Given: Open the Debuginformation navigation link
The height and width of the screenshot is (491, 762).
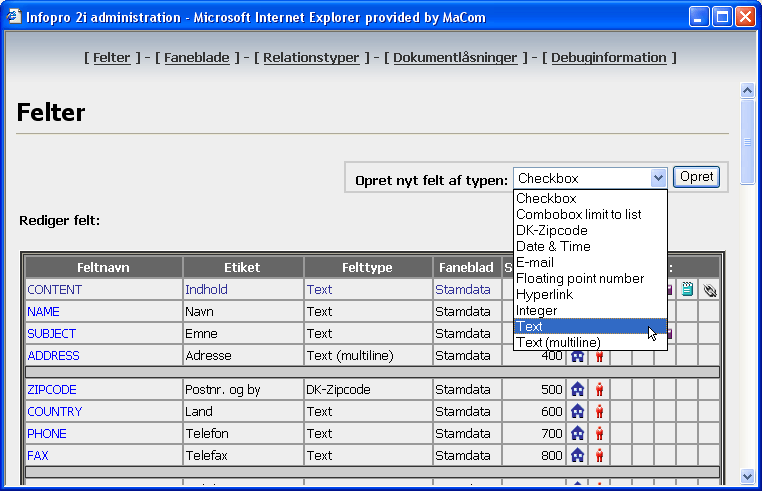Looking at the screenshot, I should click(608, 57).
